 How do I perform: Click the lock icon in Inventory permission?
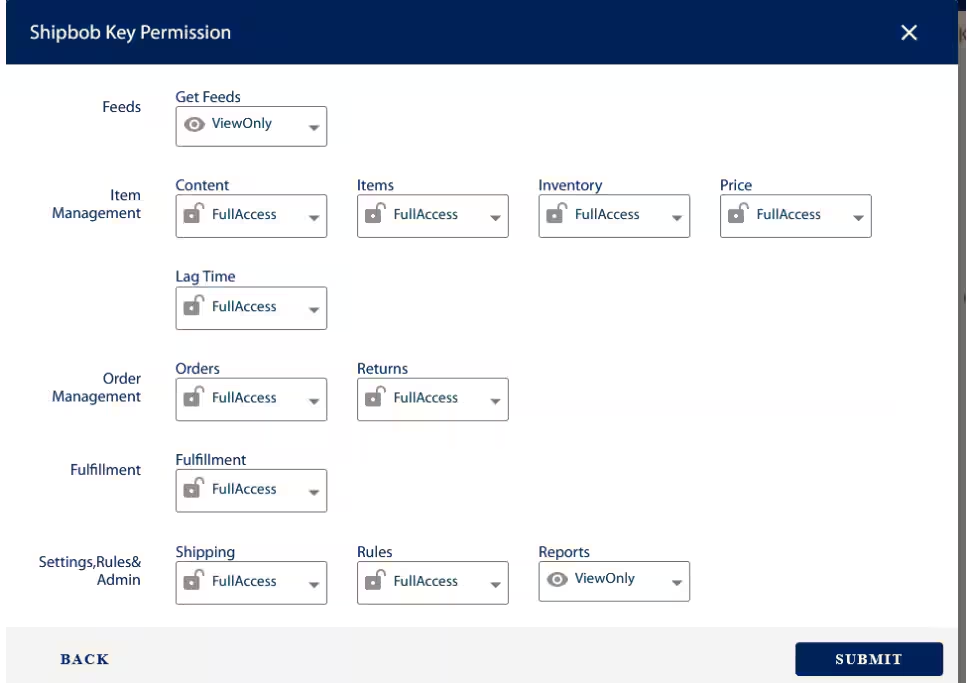click(x=558, y=215)
